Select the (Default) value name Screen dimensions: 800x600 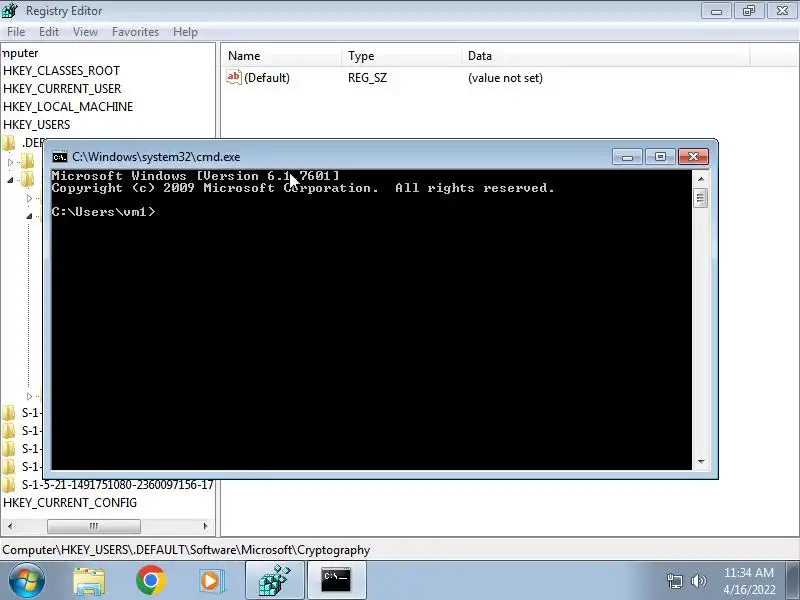(267, 78)
